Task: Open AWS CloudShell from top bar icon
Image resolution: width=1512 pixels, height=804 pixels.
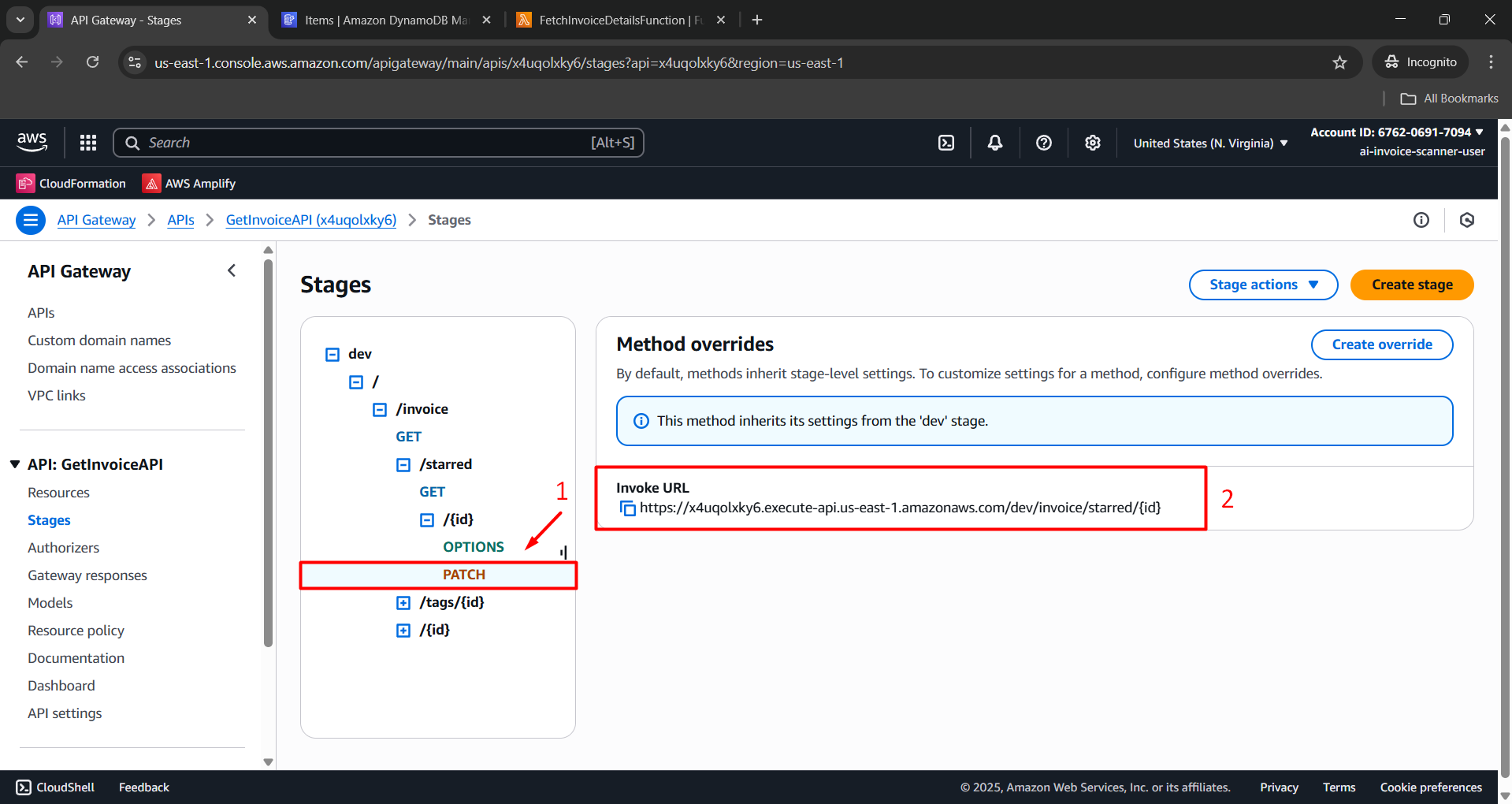Action: click(x=946, y=143)
